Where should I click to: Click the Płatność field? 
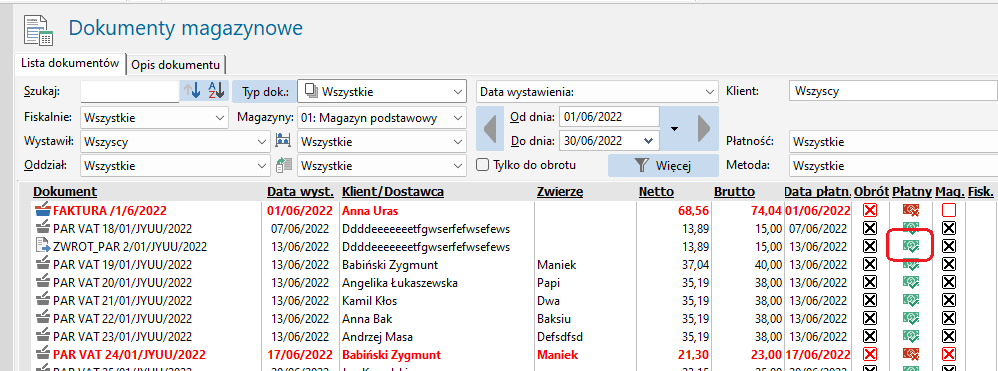893,141
